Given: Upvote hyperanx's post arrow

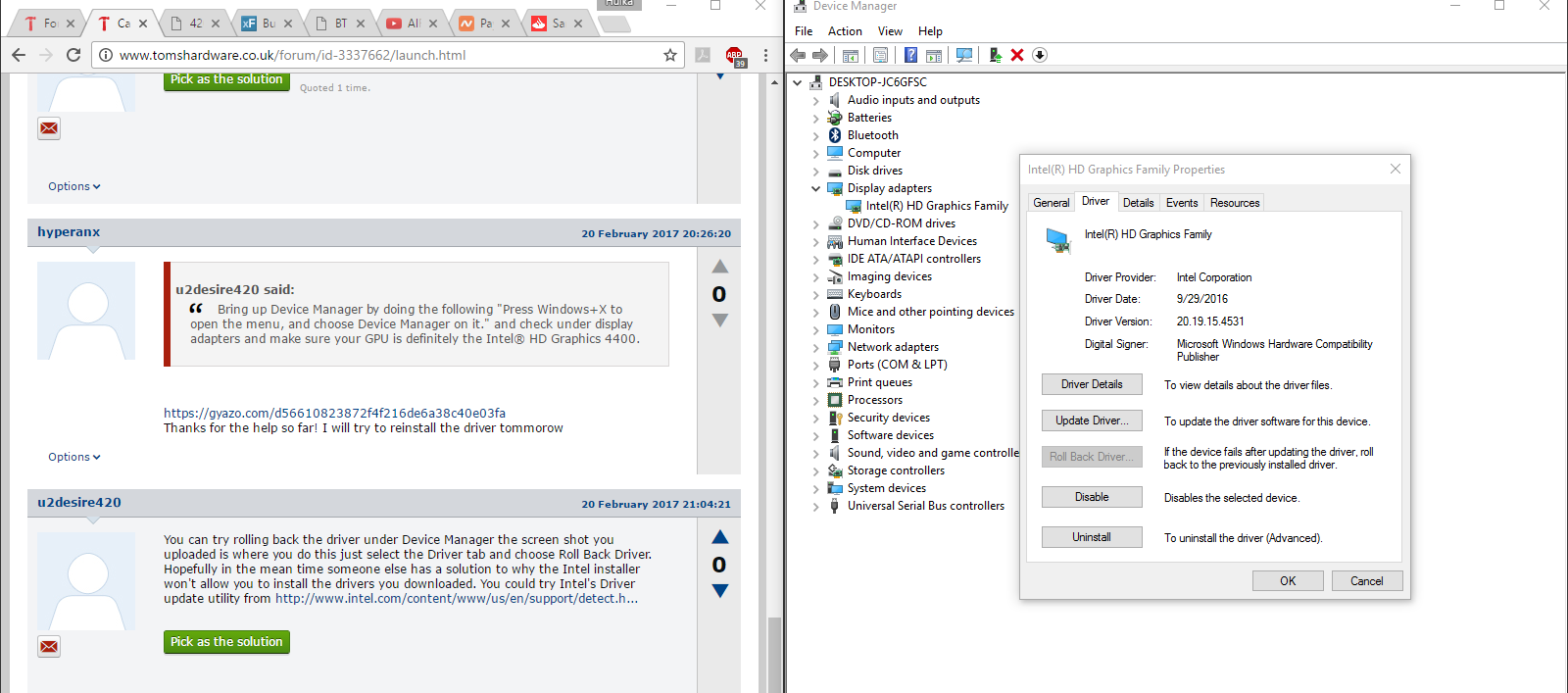Looking at the screenshot, I should point(720,267).
